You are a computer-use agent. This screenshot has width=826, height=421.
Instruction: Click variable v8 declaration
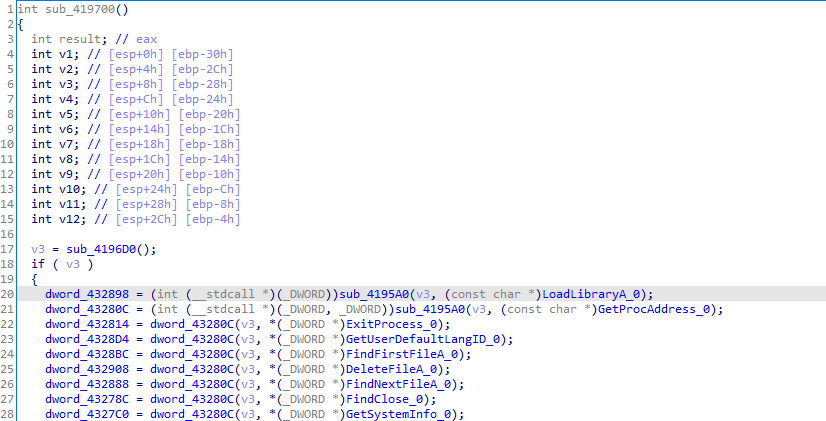[66, 159]
